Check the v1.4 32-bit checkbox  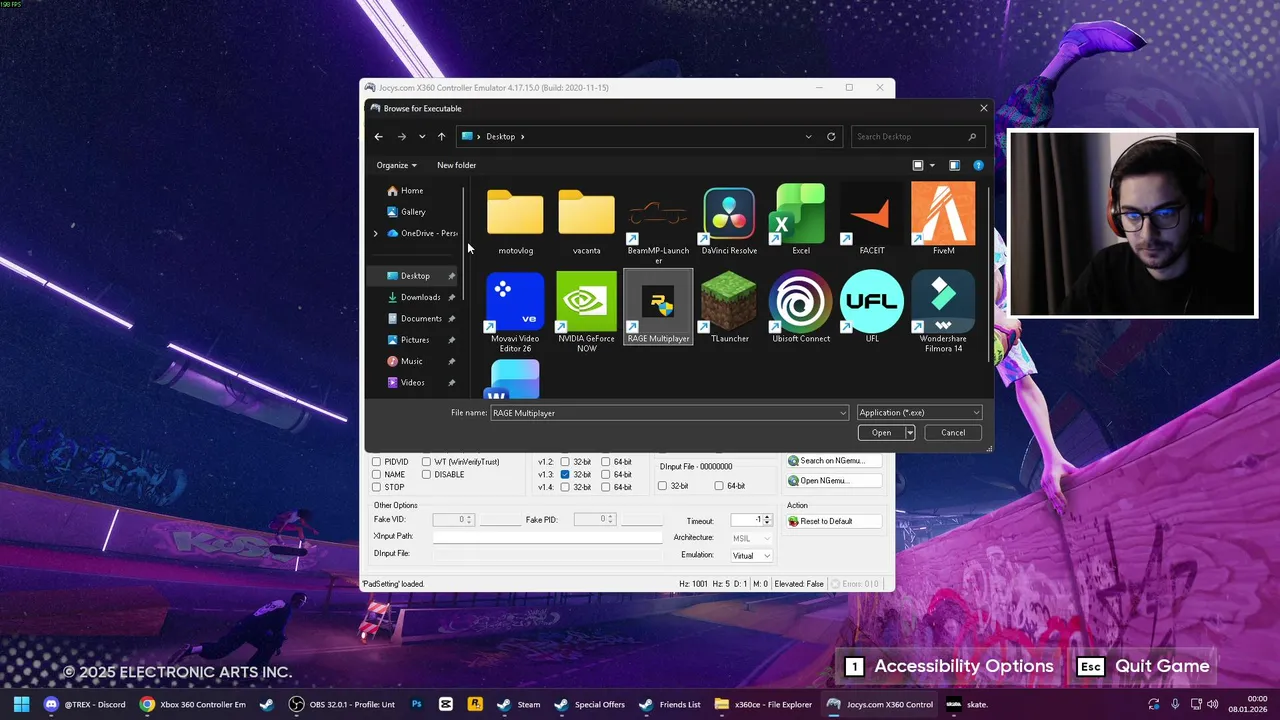pyautogui.click(x=565, y=487)
